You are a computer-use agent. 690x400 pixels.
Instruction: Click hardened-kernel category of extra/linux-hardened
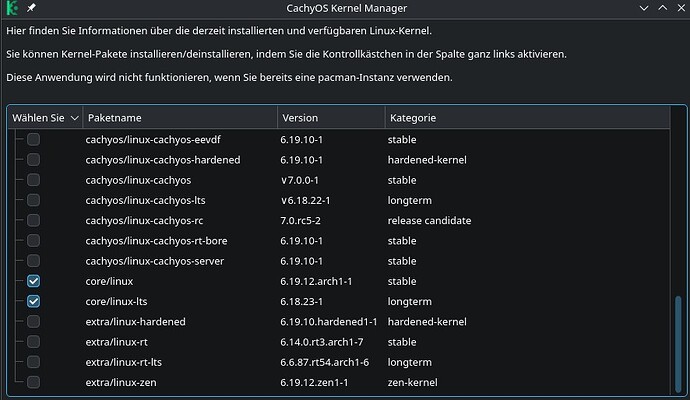427,322
